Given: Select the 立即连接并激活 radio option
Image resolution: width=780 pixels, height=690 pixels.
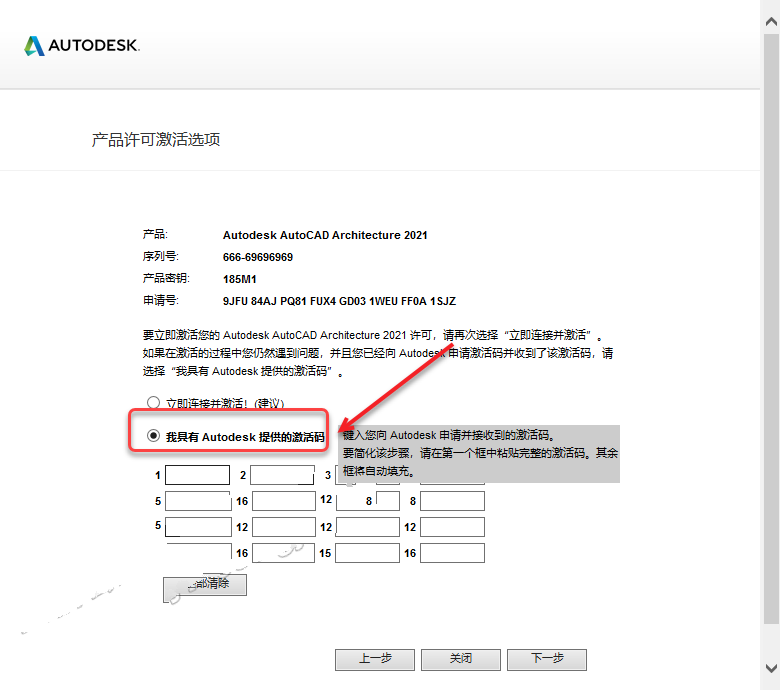Looking at the screenshot, I should click(153, 402).
